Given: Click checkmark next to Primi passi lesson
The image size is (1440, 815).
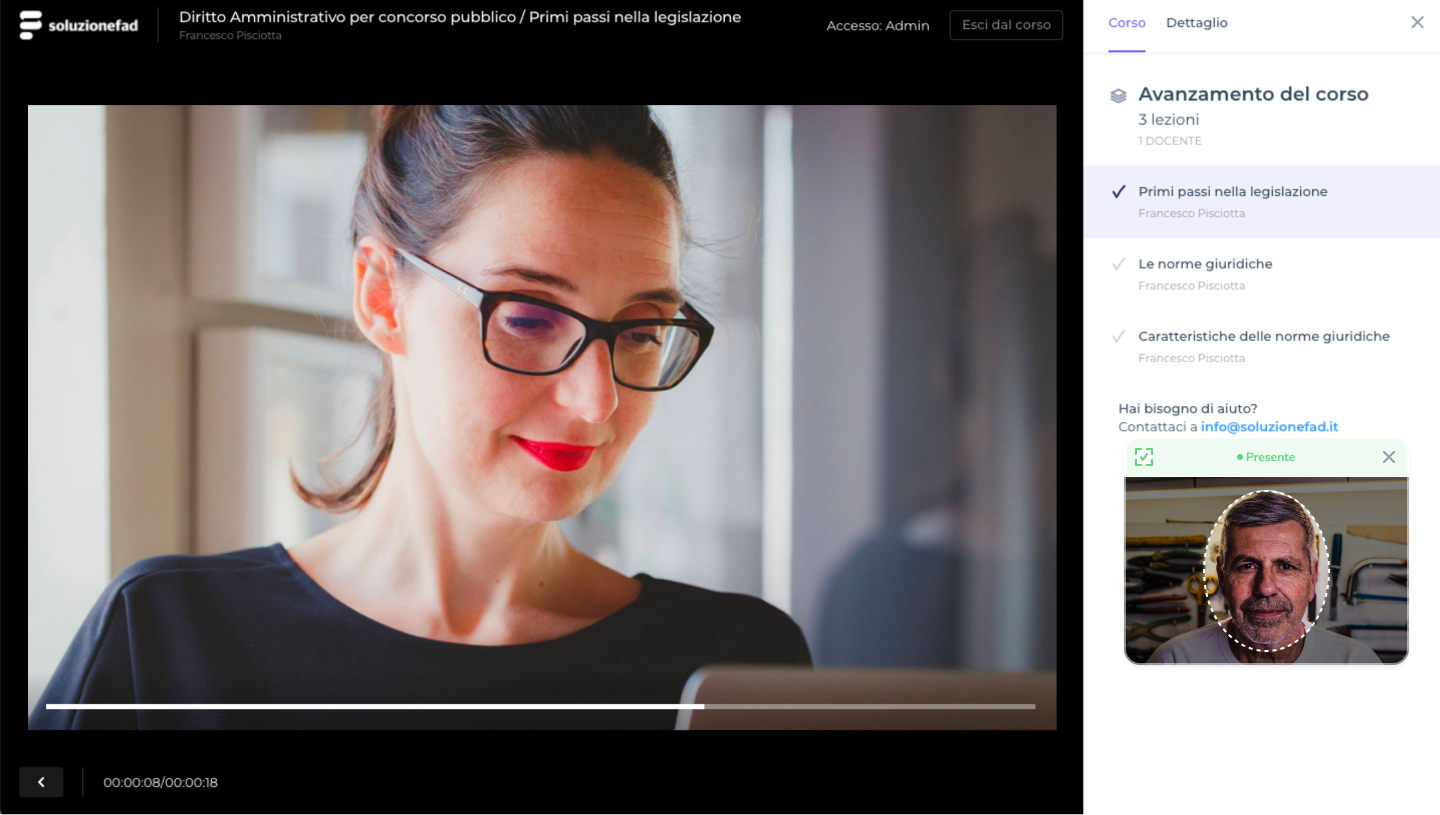Looking at the screenshot, I should pyautogui.click(x=1119, y=192).
